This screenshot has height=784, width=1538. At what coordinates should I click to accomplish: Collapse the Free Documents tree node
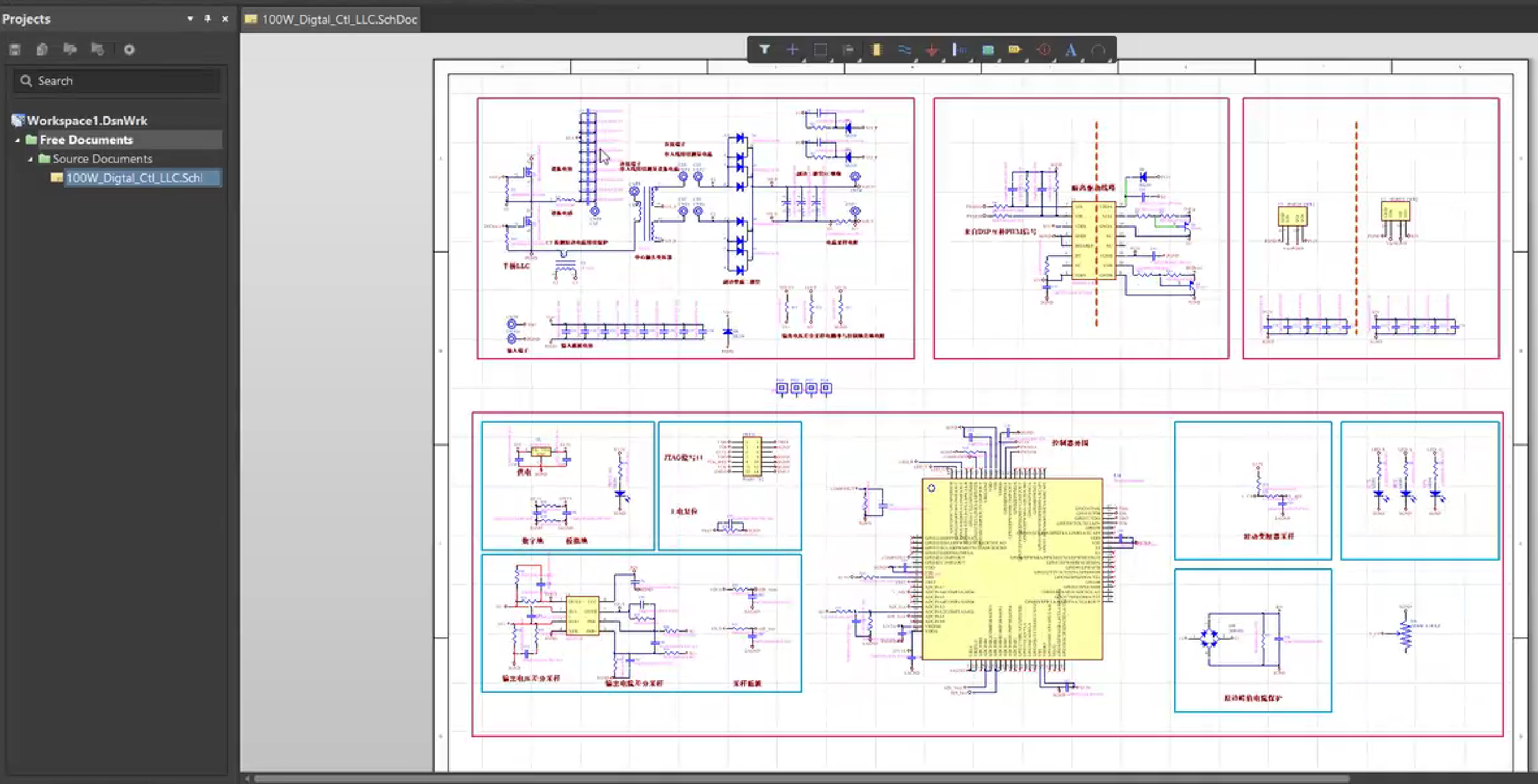(x=17, y=140)
